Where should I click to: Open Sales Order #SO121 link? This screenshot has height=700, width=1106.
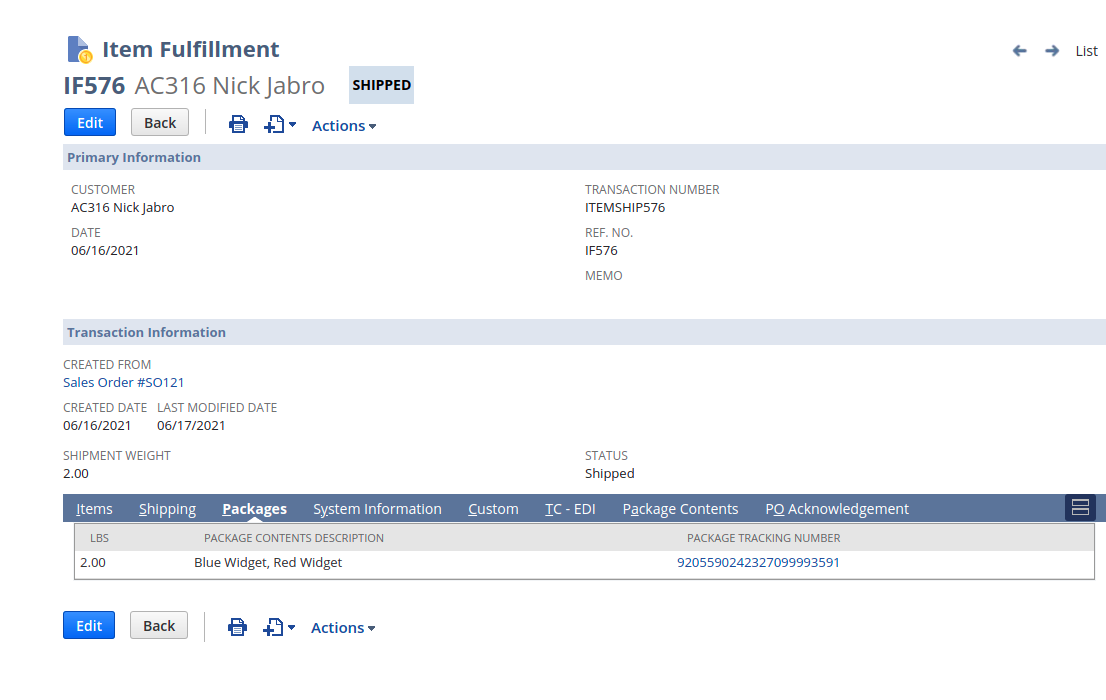(x=124, y=382)
